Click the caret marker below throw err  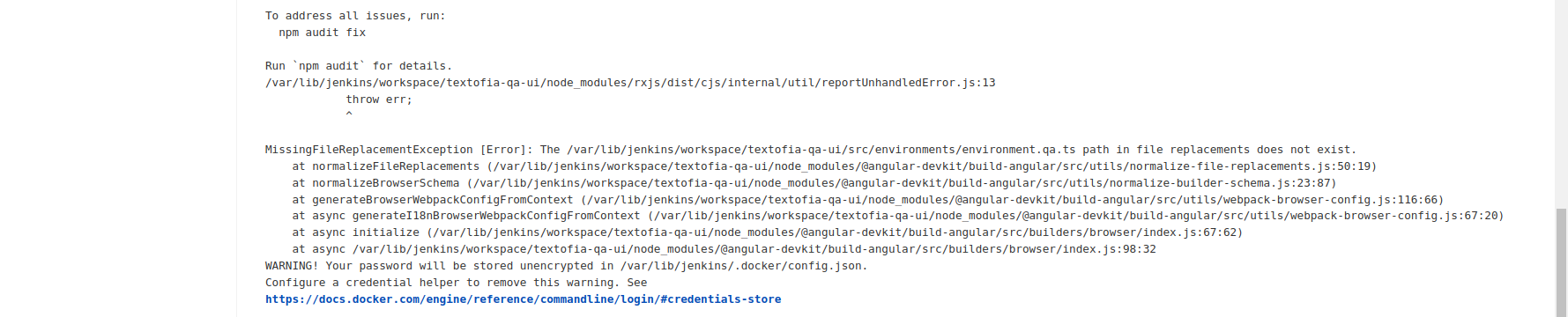pyautogui.click(x=349, y=115)
